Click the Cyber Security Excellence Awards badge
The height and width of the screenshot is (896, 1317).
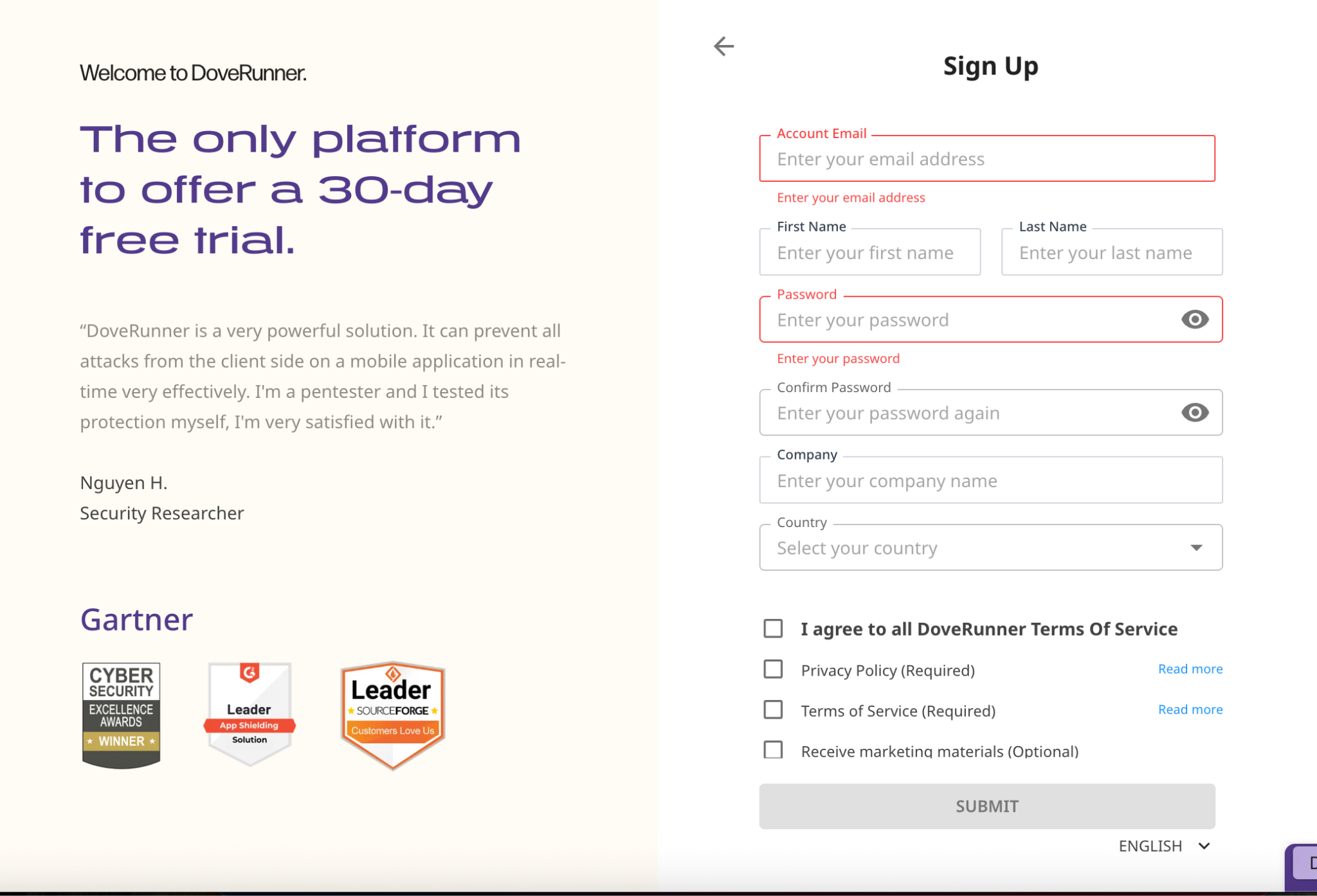(x=121, y=715)
